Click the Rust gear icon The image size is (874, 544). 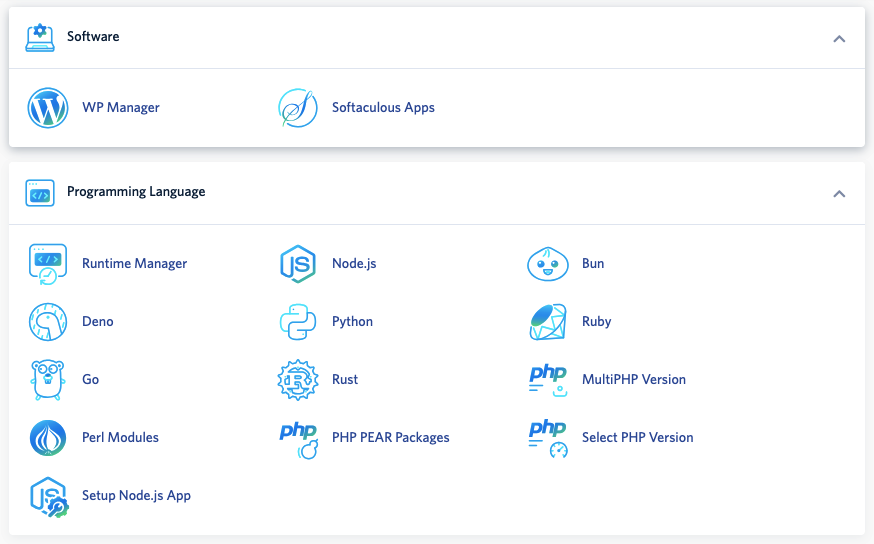point(298,380)
